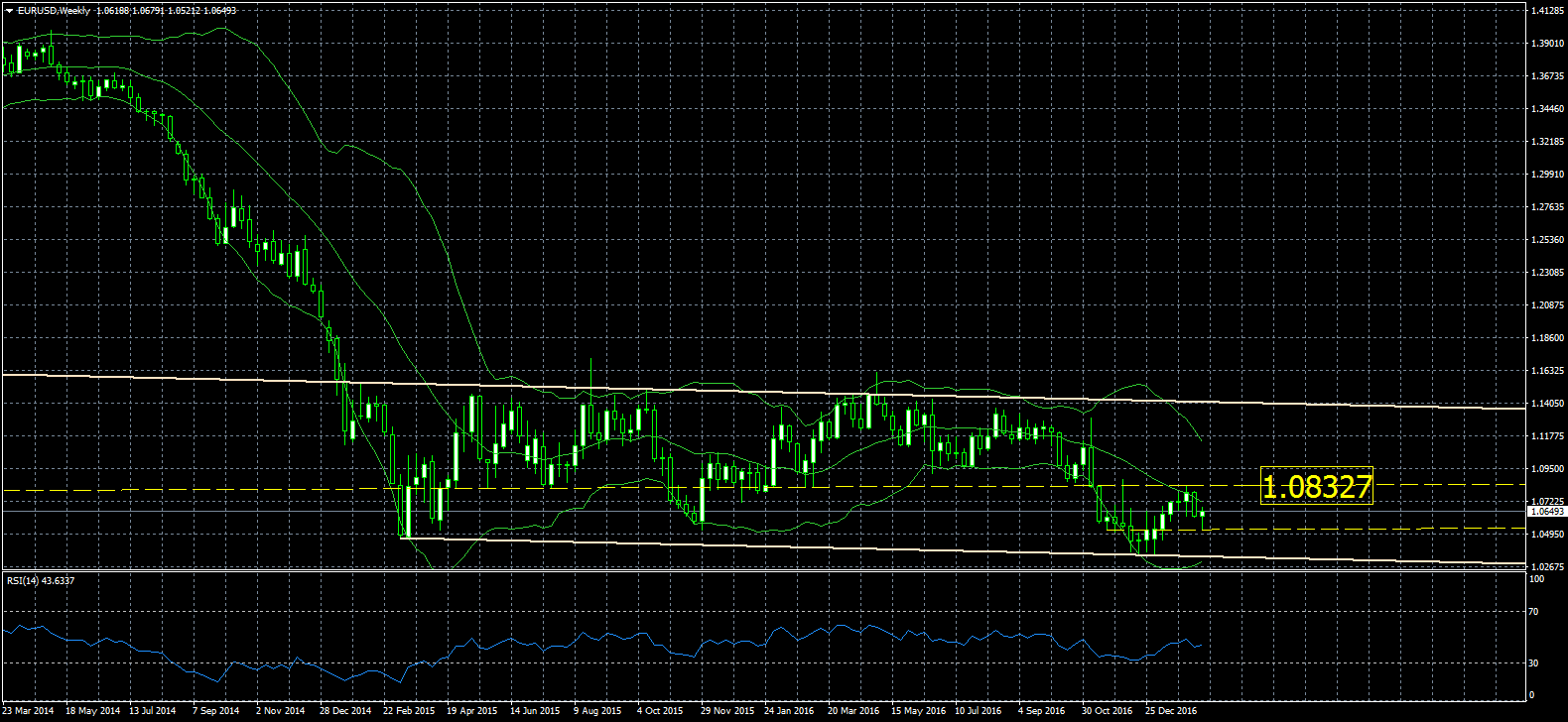Click the 28 Dec 2014 date label
This screenshot has width=1568, height=722.
345,711
